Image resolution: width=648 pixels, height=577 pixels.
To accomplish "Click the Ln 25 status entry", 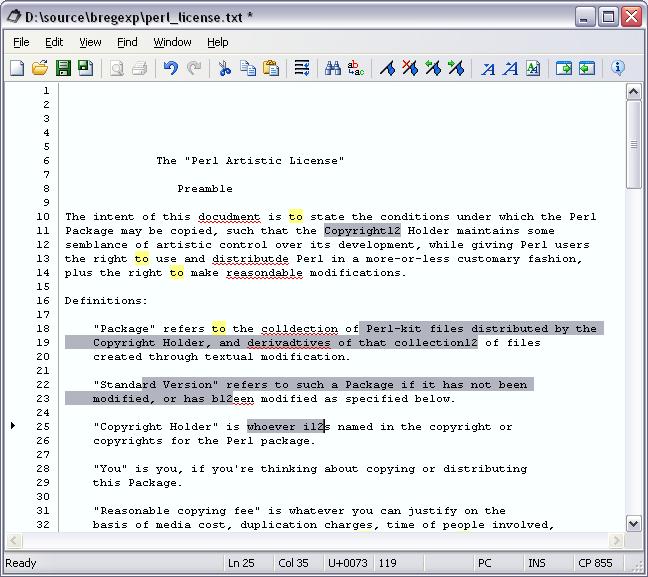I will 241,563.
